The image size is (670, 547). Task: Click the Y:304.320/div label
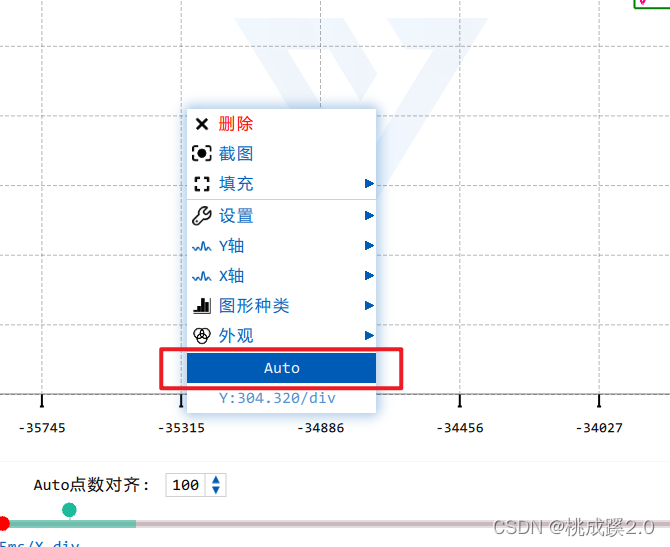click(x=277, y=398)
